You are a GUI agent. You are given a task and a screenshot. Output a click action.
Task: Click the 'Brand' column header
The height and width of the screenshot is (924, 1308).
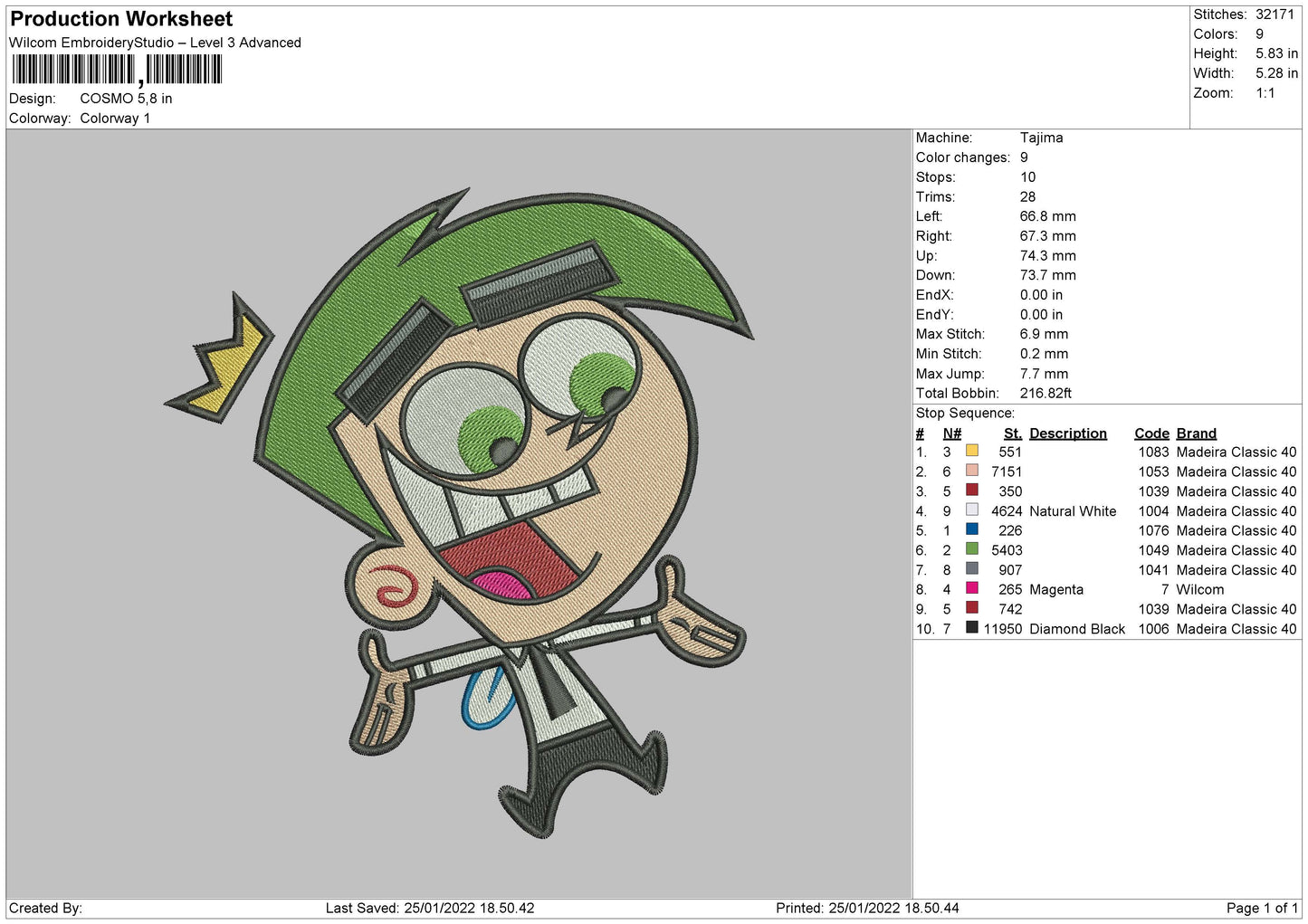(x=1197, y=433)
